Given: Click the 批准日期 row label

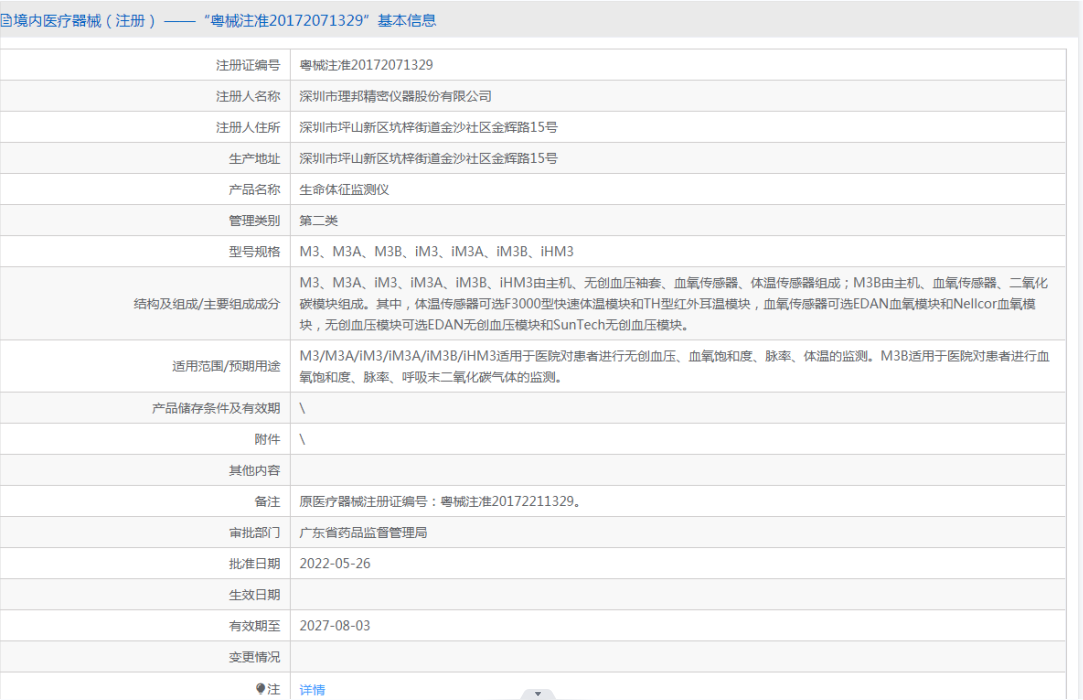Looking at the screenshot, I should pos(254,563).
